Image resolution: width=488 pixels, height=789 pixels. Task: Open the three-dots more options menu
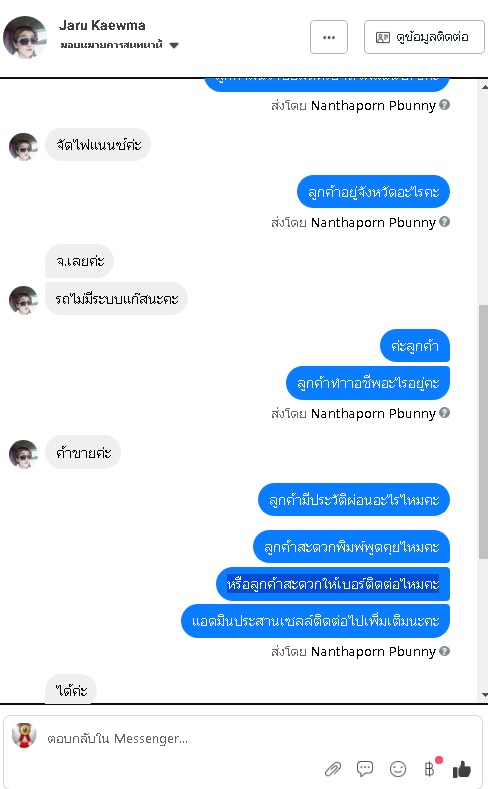click(329, 37)
